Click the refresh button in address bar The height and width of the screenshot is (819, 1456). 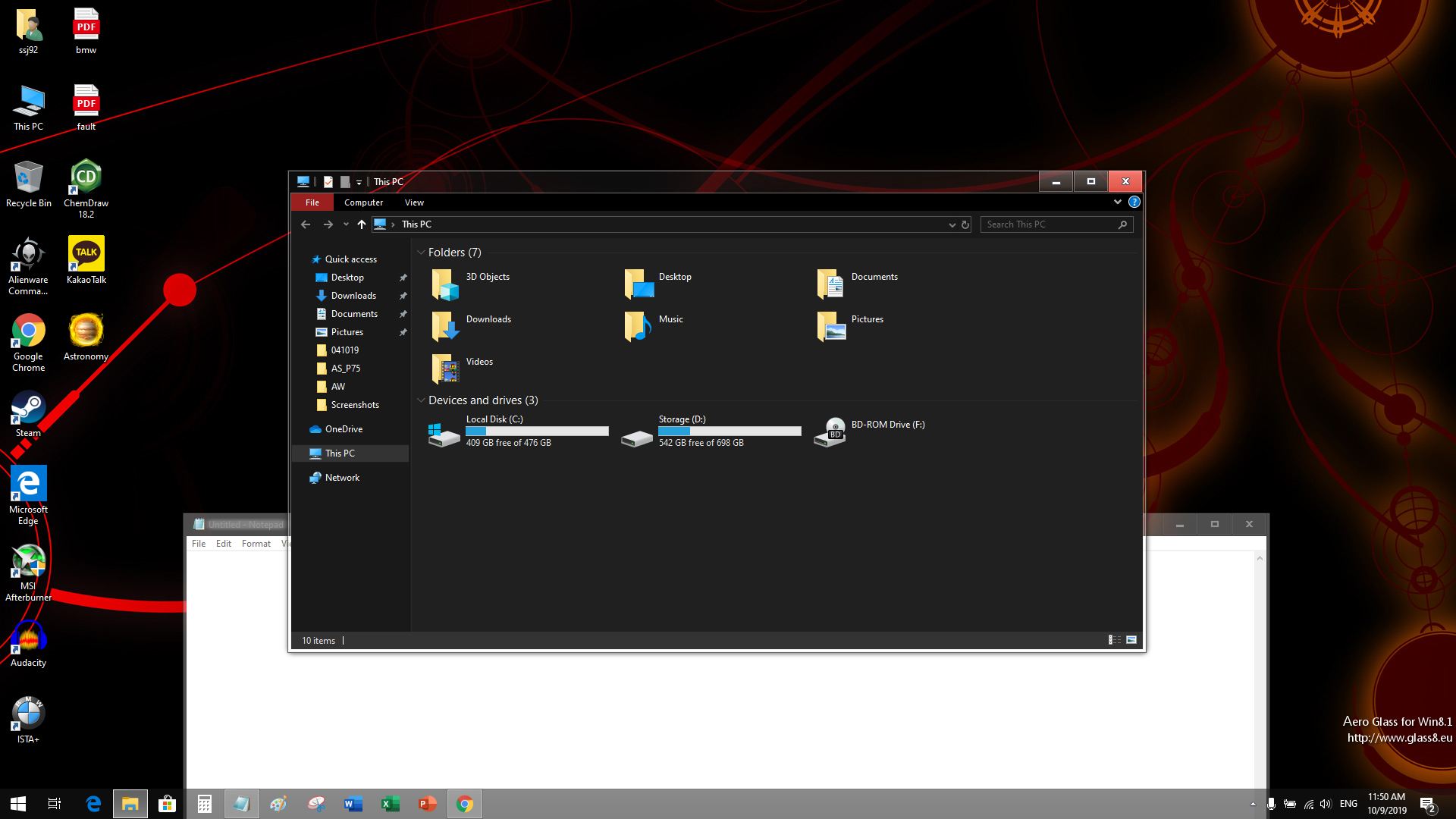(965, 224)
